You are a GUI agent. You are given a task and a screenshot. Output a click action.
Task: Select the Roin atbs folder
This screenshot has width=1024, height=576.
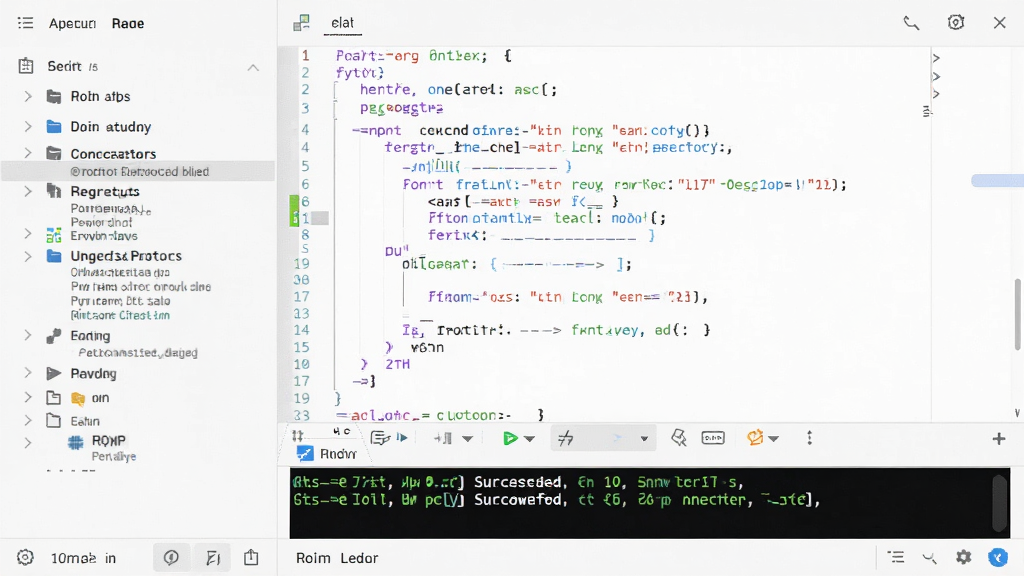pyautogui.click(x=101, y=97)
